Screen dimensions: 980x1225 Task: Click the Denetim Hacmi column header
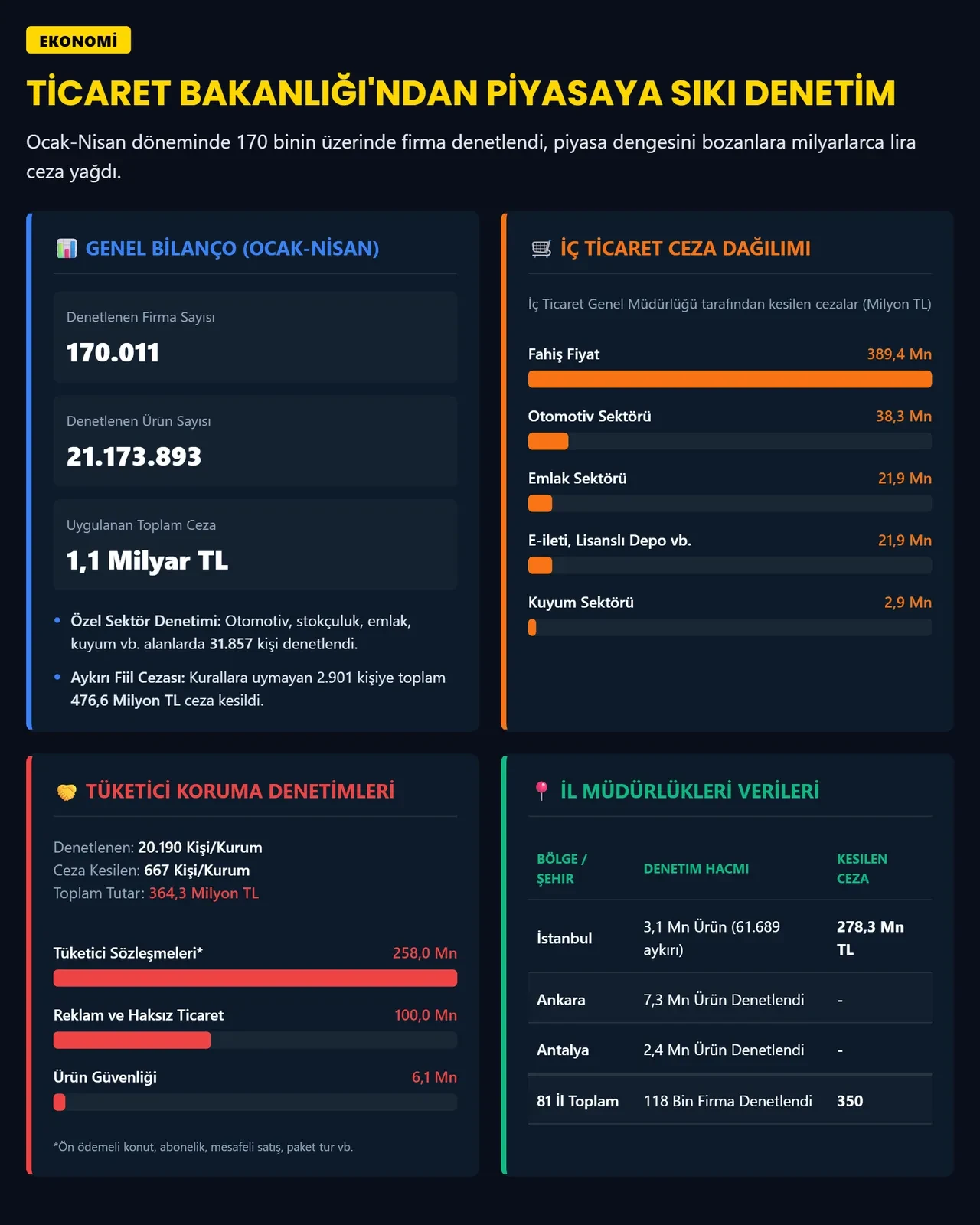coord(696,869)
